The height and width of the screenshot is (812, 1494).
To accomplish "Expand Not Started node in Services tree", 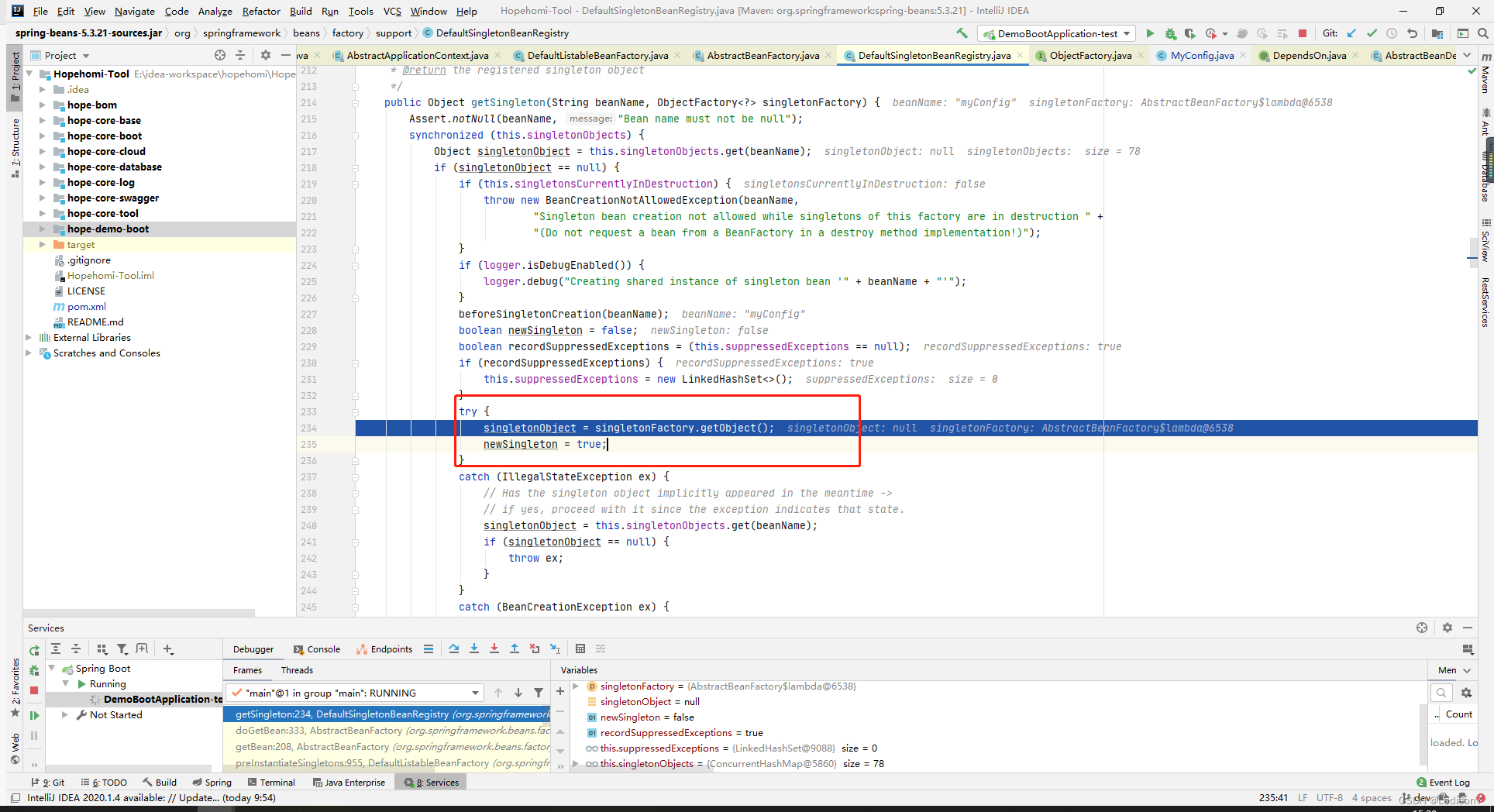I will click(66, 714).
